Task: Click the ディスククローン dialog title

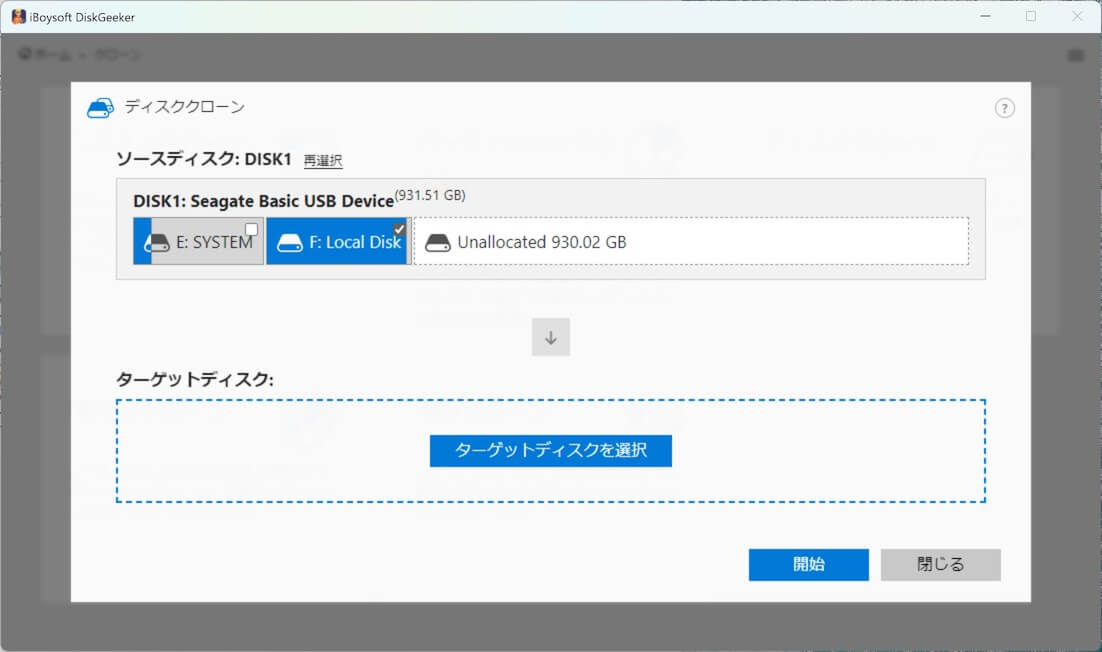Action: (185, 107)
